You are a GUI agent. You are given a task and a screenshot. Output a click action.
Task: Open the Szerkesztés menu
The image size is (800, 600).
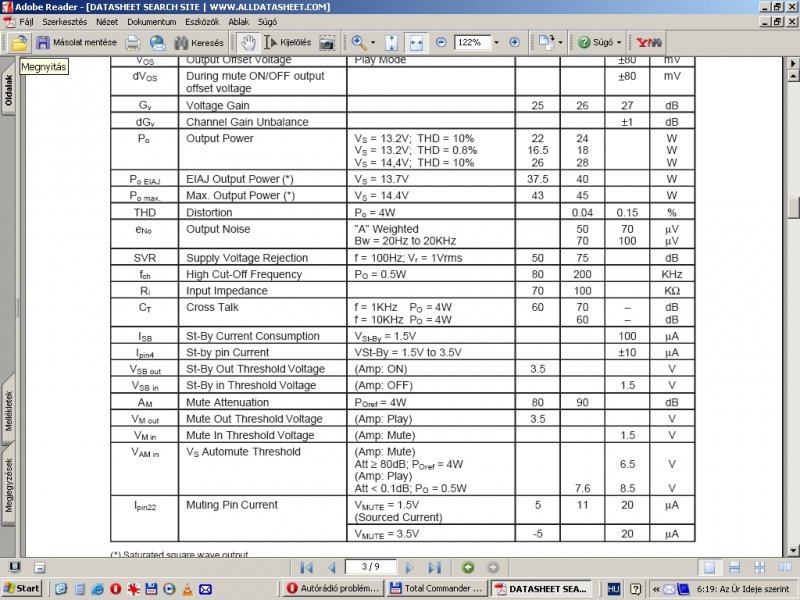[x=64, y=22]
